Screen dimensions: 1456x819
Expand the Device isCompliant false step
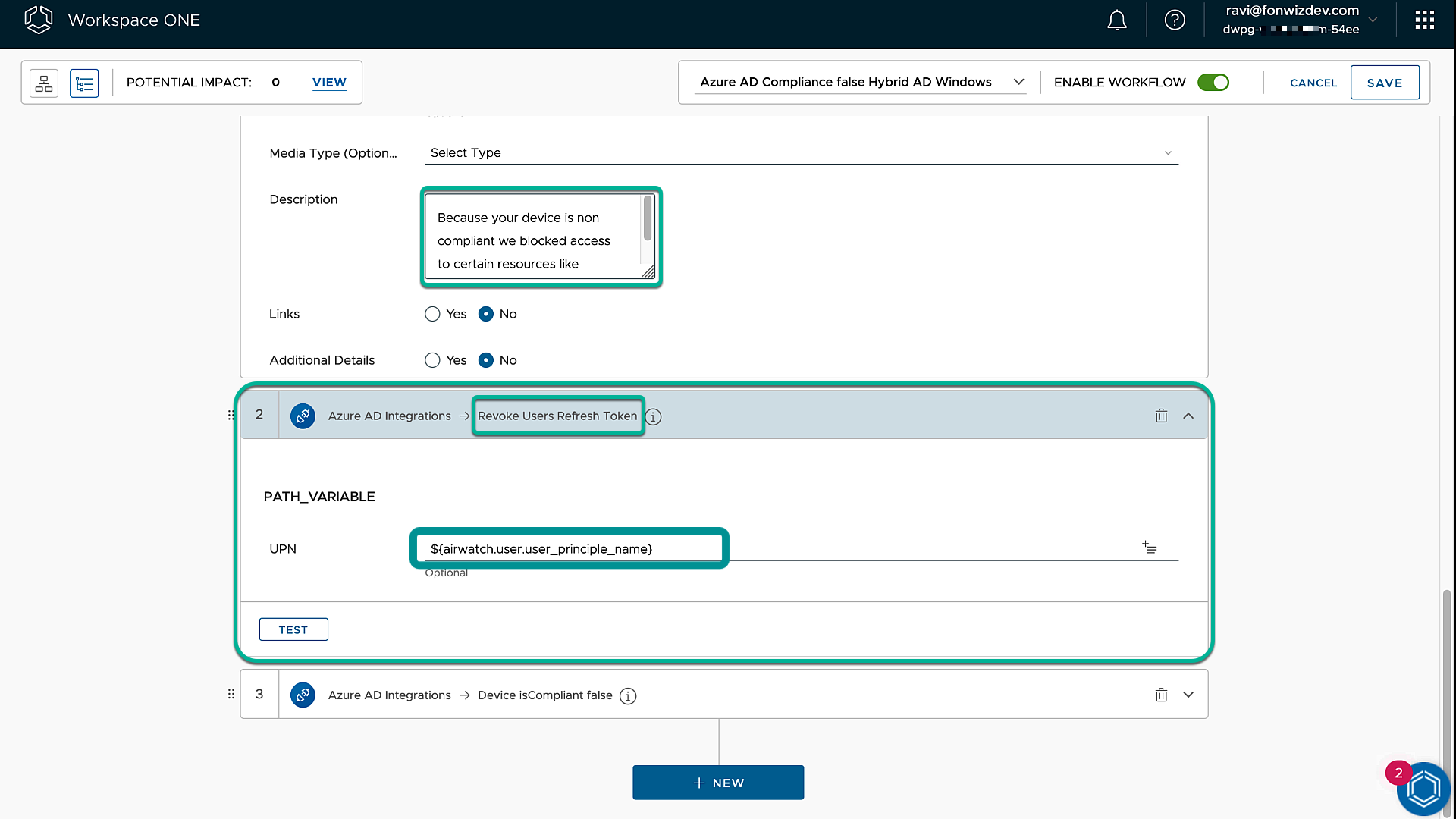point(1188,695)
